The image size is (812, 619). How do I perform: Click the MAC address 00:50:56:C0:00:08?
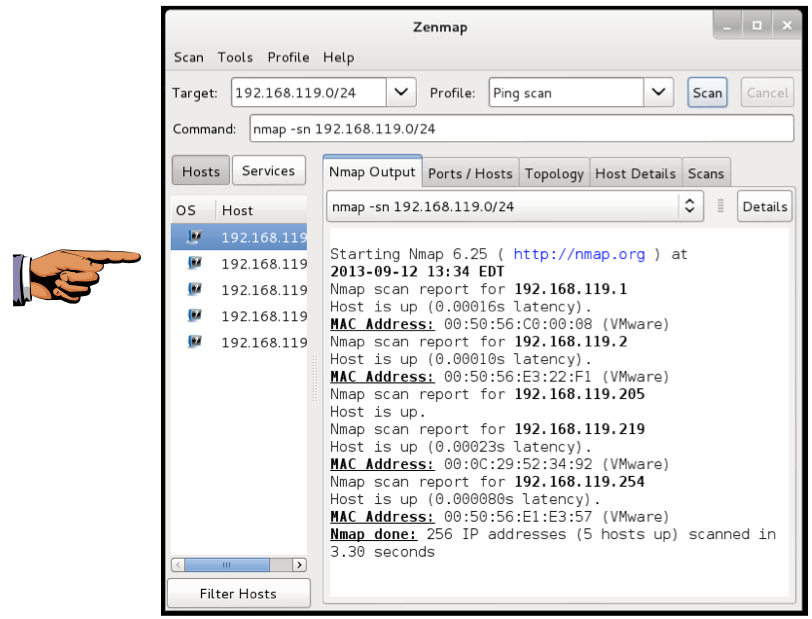tap(518, 324)
